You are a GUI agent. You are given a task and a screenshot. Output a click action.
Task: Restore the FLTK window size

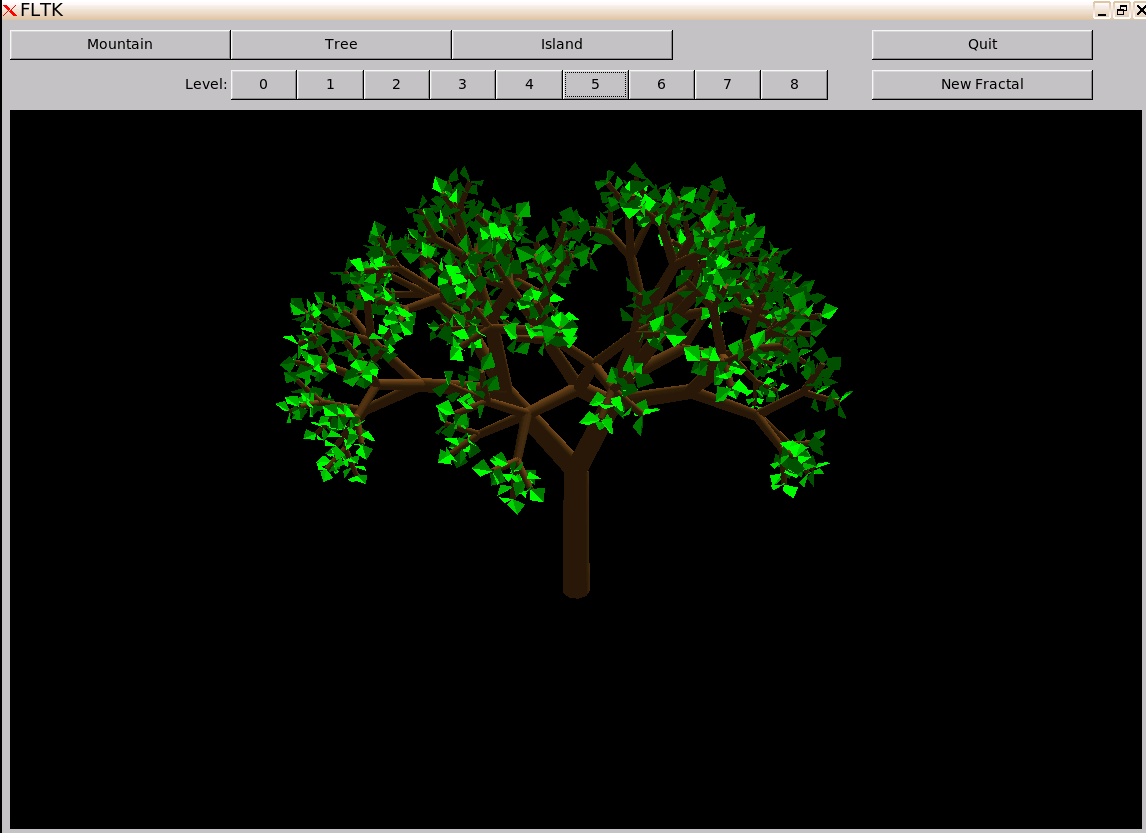coord(1122,10)
